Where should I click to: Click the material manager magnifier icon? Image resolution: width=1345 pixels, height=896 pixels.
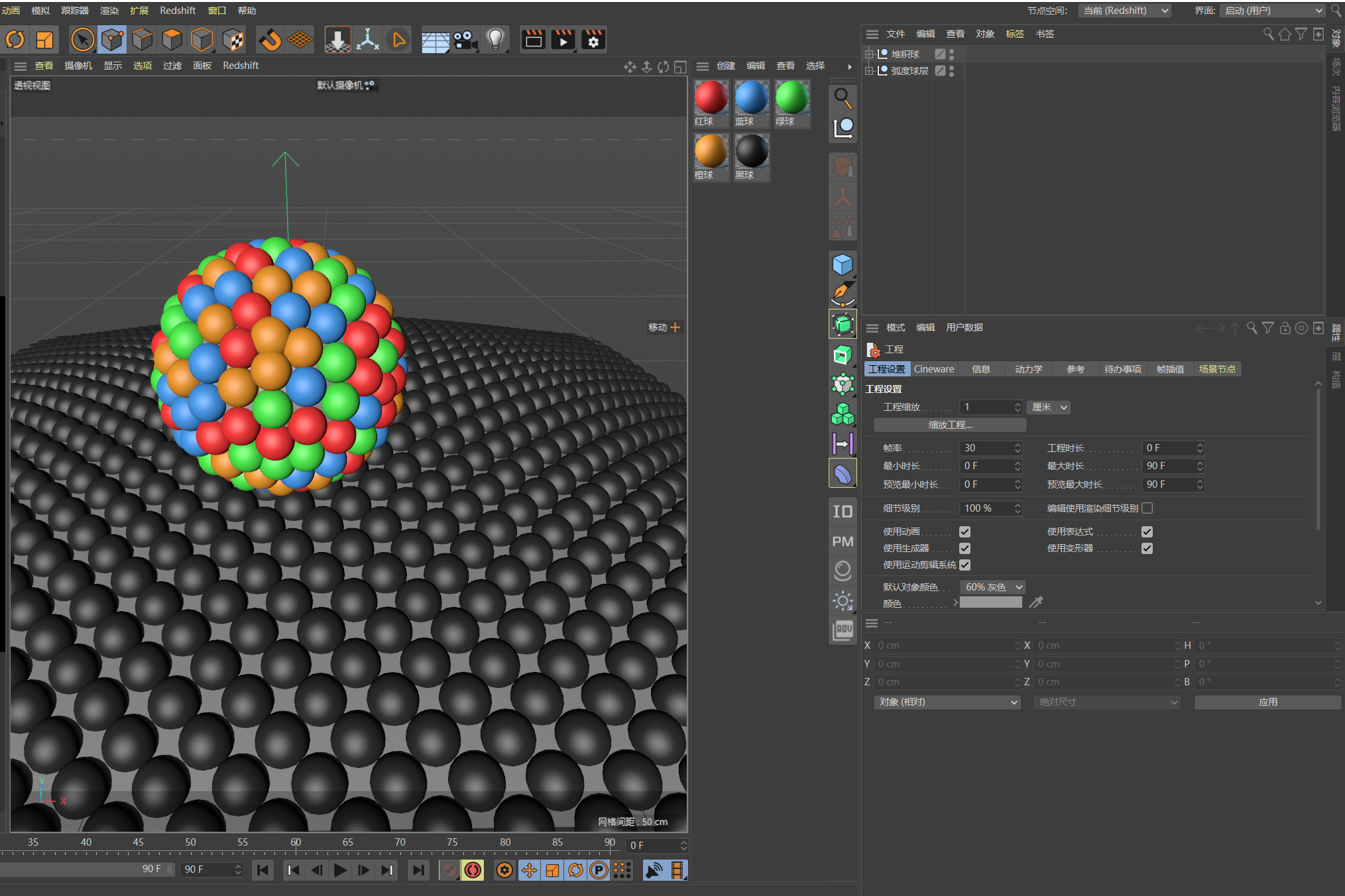843,98
